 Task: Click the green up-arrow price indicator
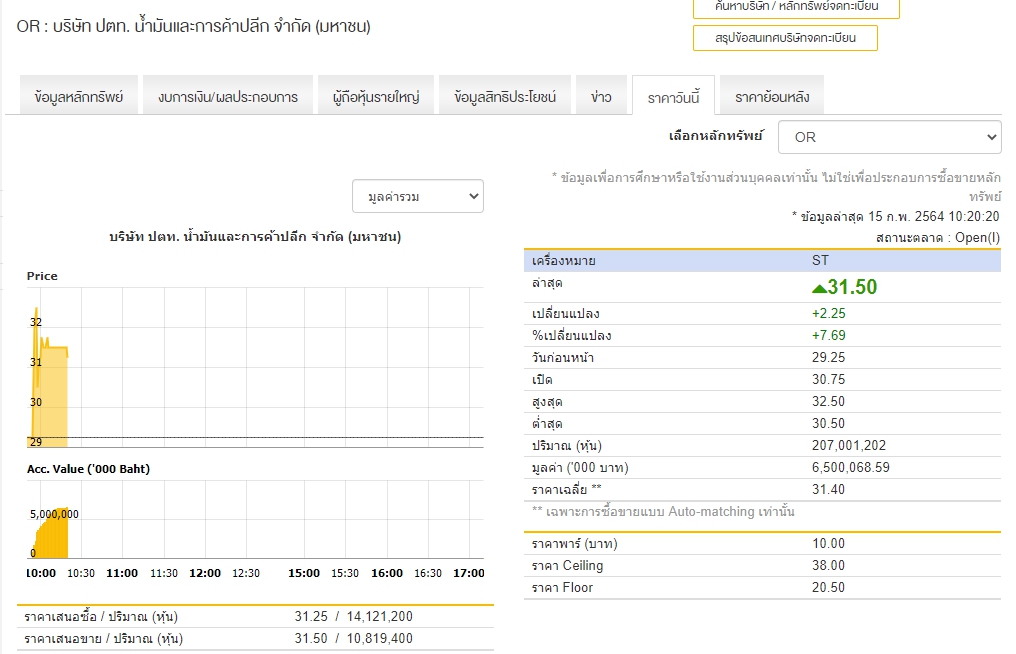pos(819,288)
